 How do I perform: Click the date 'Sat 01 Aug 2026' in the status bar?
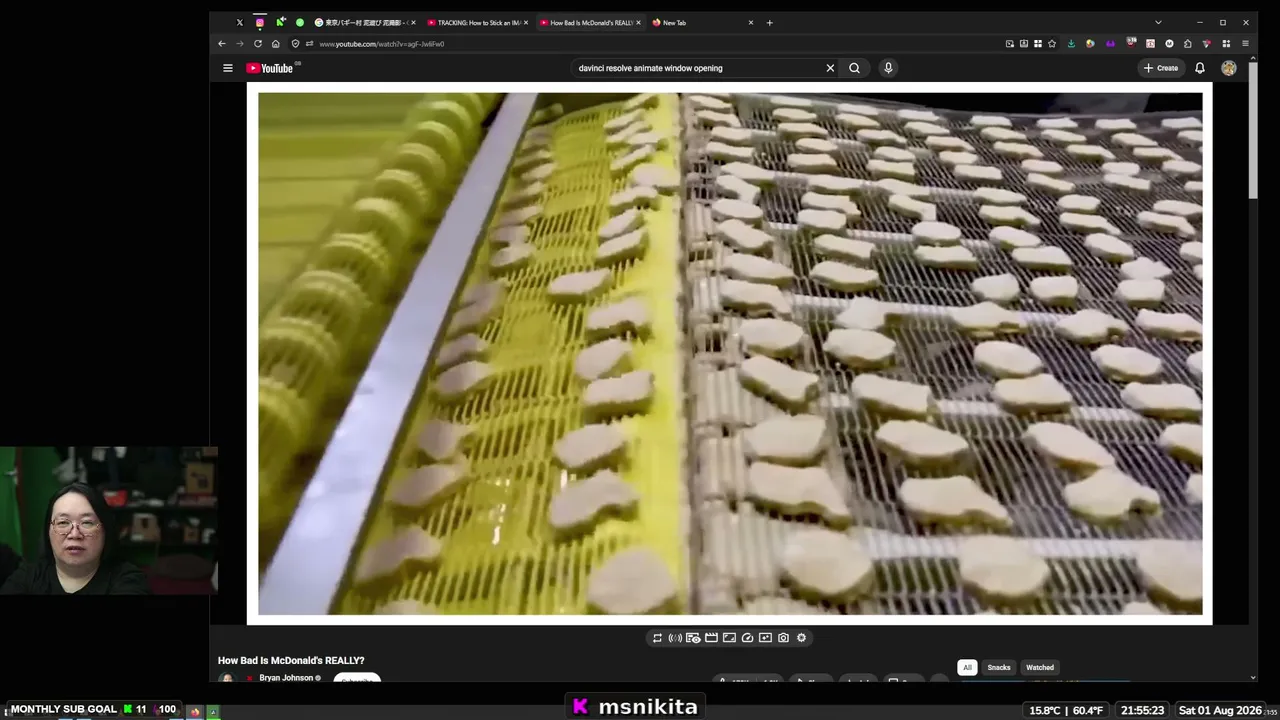click(x=1220, y=710)
